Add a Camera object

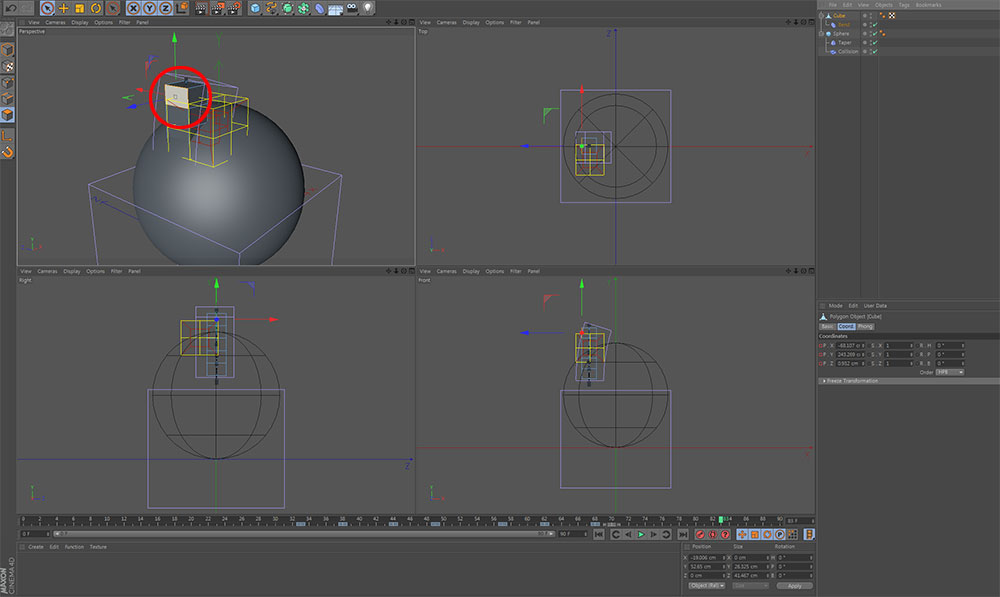[352, 8]
